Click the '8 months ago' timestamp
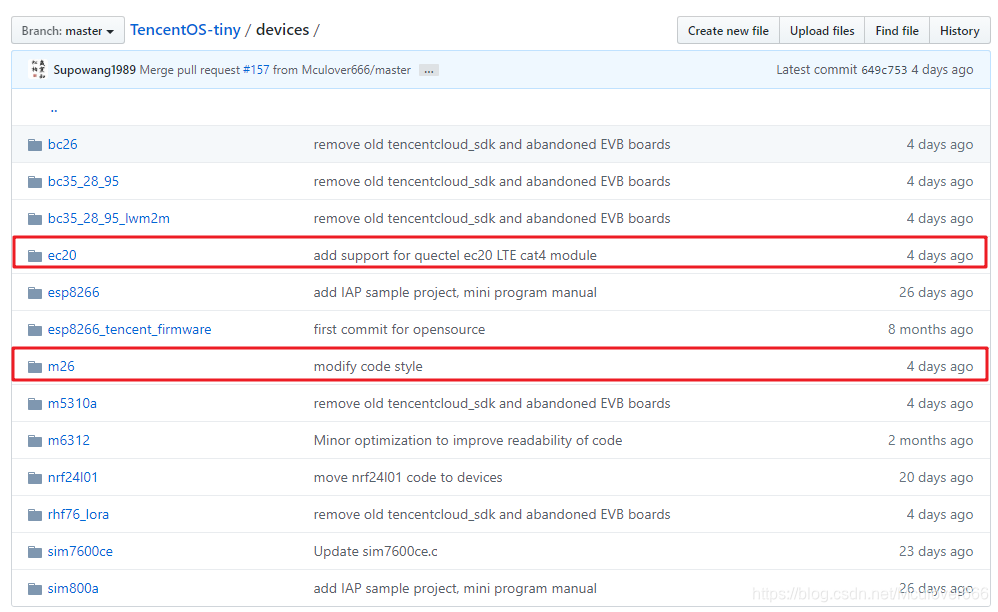 931,330
